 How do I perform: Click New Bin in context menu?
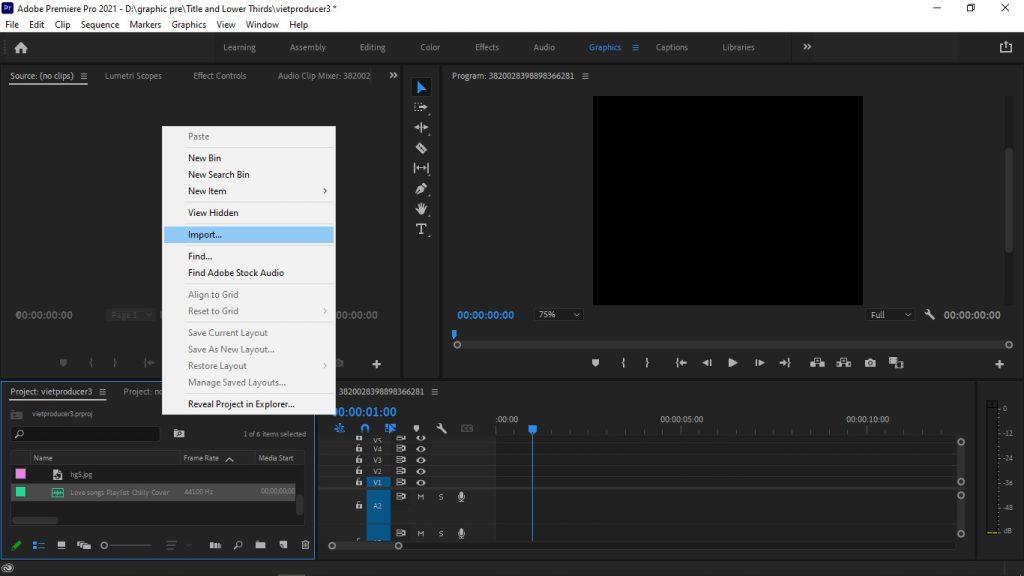pos(205,158)
